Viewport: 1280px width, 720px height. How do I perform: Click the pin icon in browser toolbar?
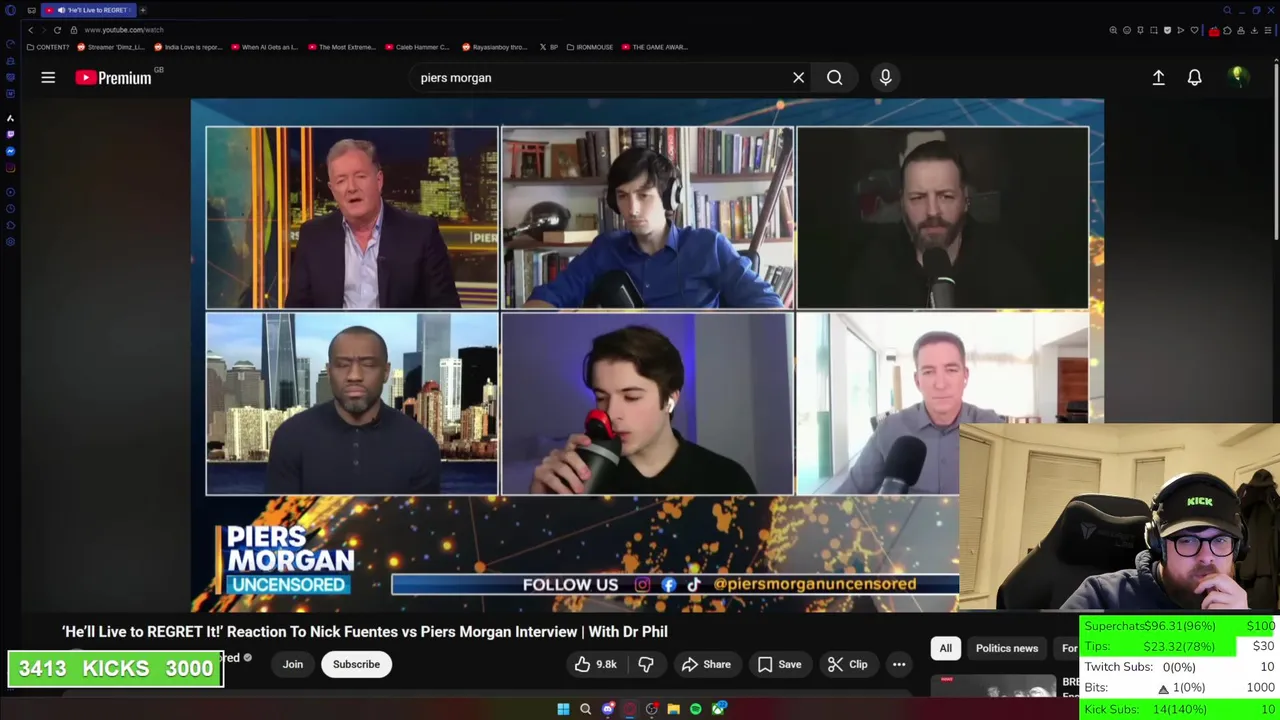[x=1140, y=30]
